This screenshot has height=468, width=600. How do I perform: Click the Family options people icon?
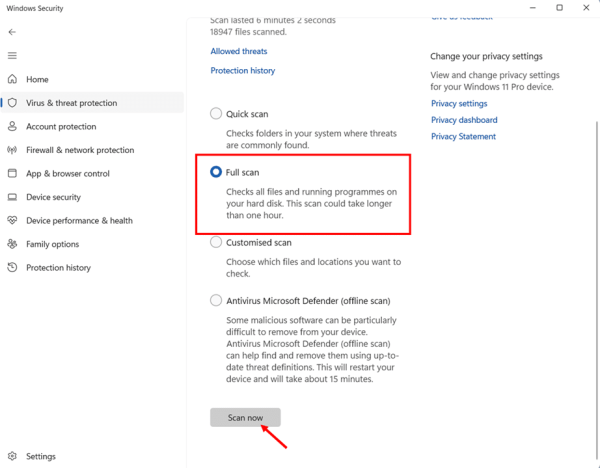tap(12, 244)
